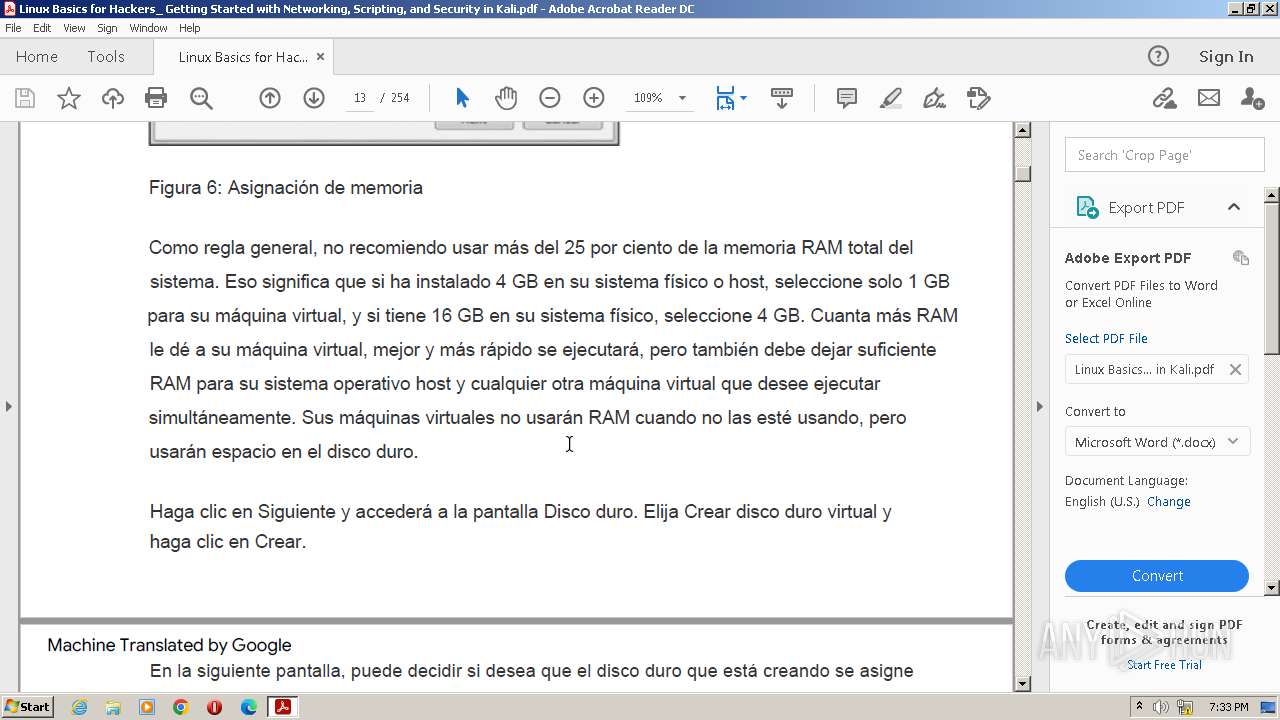1280x720 pixels.
Task: Collapse the Export PDF panel chevron
Action: [x=1234, y=207]
